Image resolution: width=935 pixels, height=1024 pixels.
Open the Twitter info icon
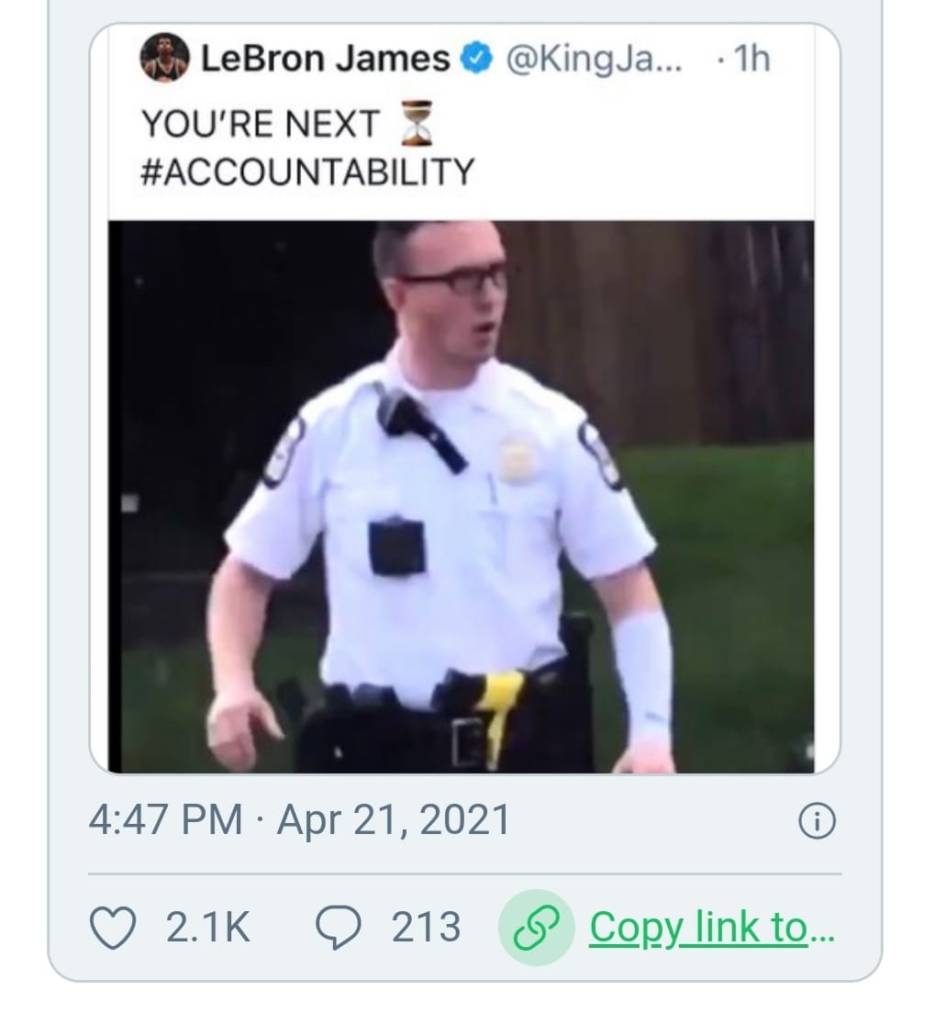[816, 822]
